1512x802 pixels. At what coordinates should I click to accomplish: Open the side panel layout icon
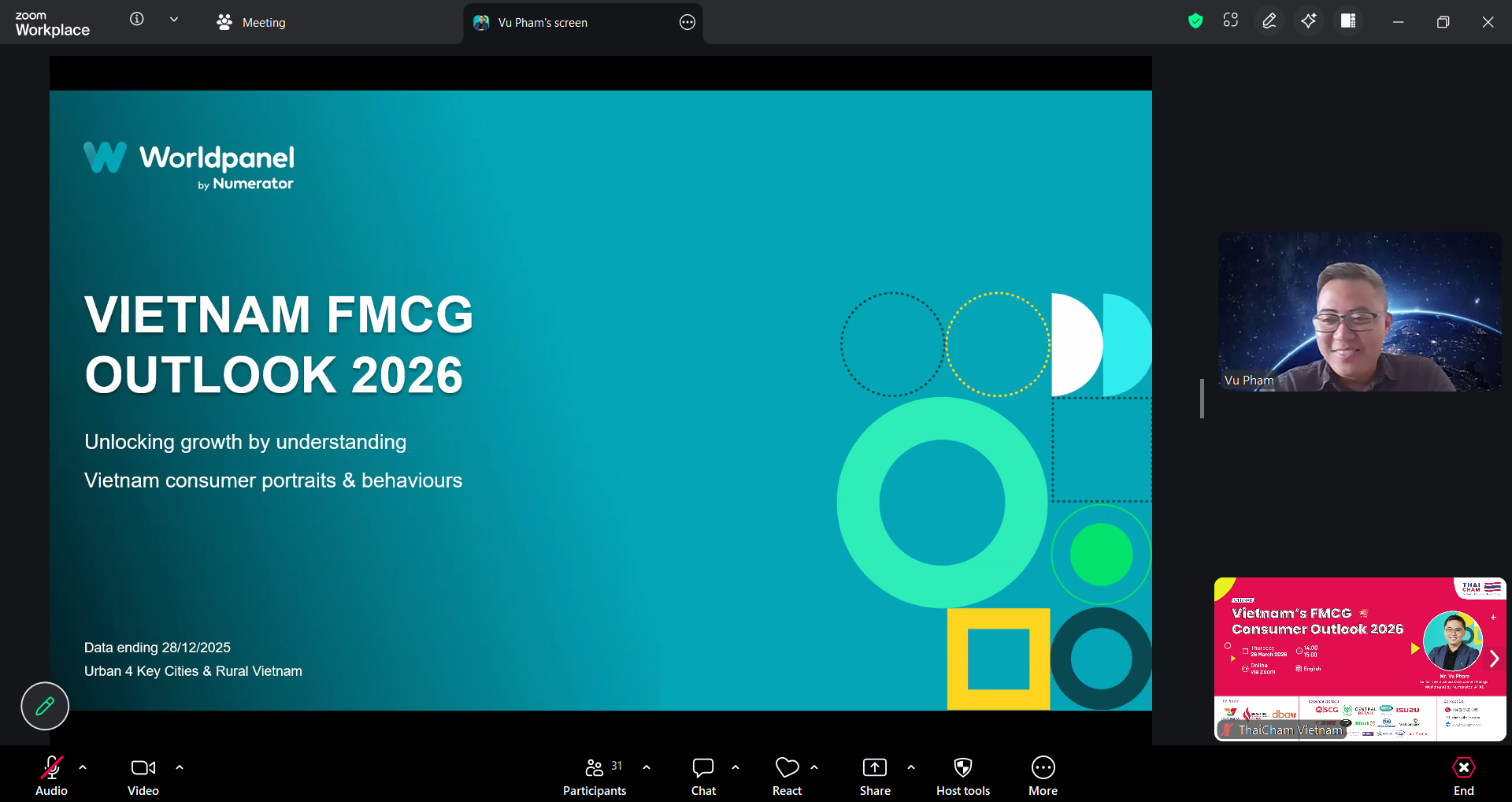pos(1347,21)
